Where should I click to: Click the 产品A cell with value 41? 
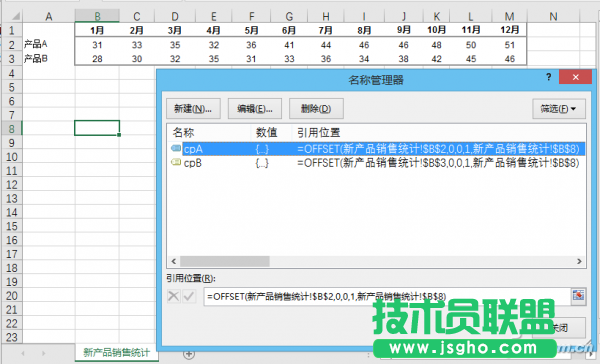tap(289, 45)
